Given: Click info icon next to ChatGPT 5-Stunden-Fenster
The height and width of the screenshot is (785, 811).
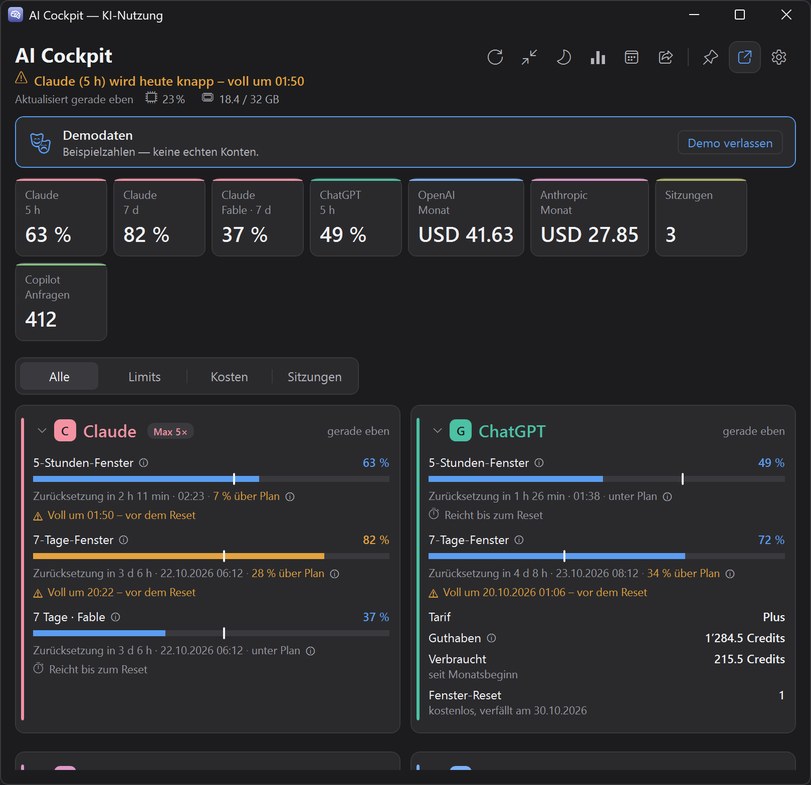Looking at the screenshot, I should tap(539, 463).
